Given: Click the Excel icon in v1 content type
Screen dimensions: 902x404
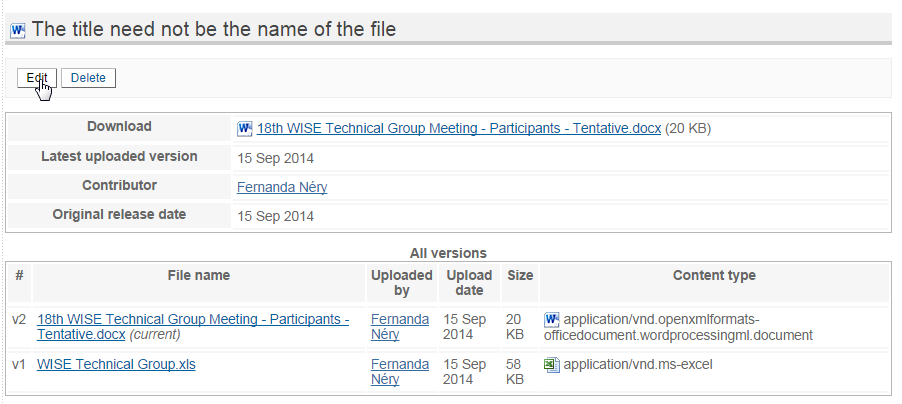Looking at the screenshot, I should (552, 365).
